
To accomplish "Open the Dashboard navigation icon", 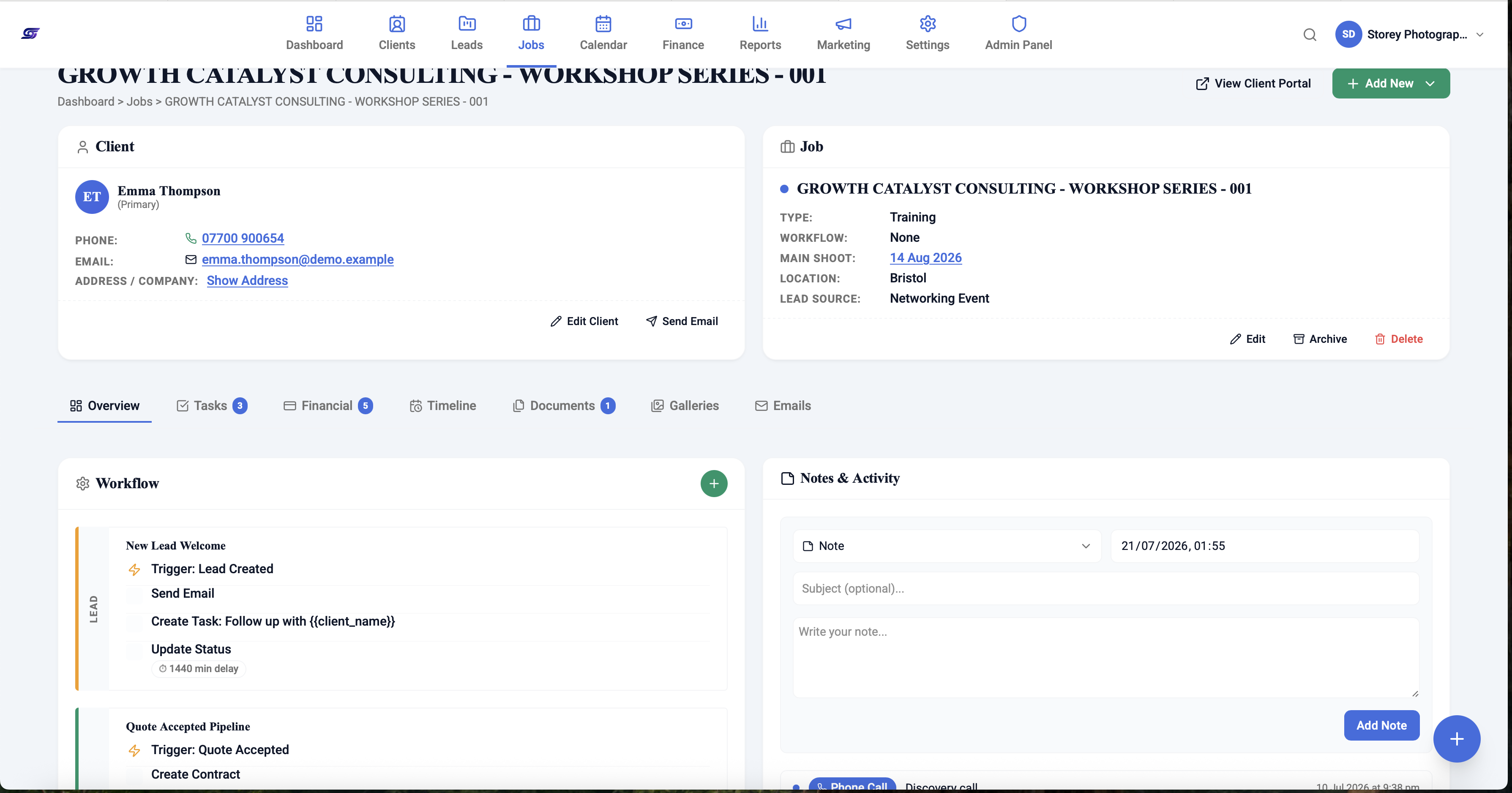I will [314, 24].
